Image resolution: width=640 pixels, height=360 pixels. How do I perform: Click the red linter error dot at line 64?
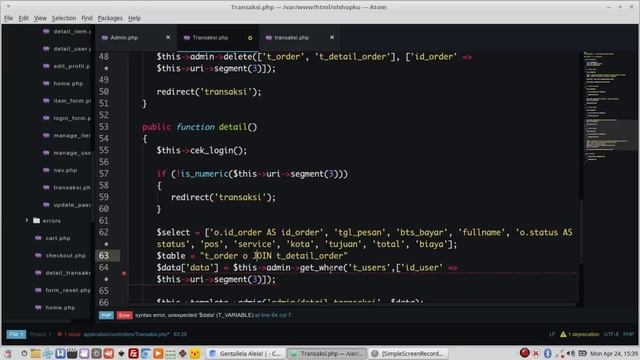(124, 273)
